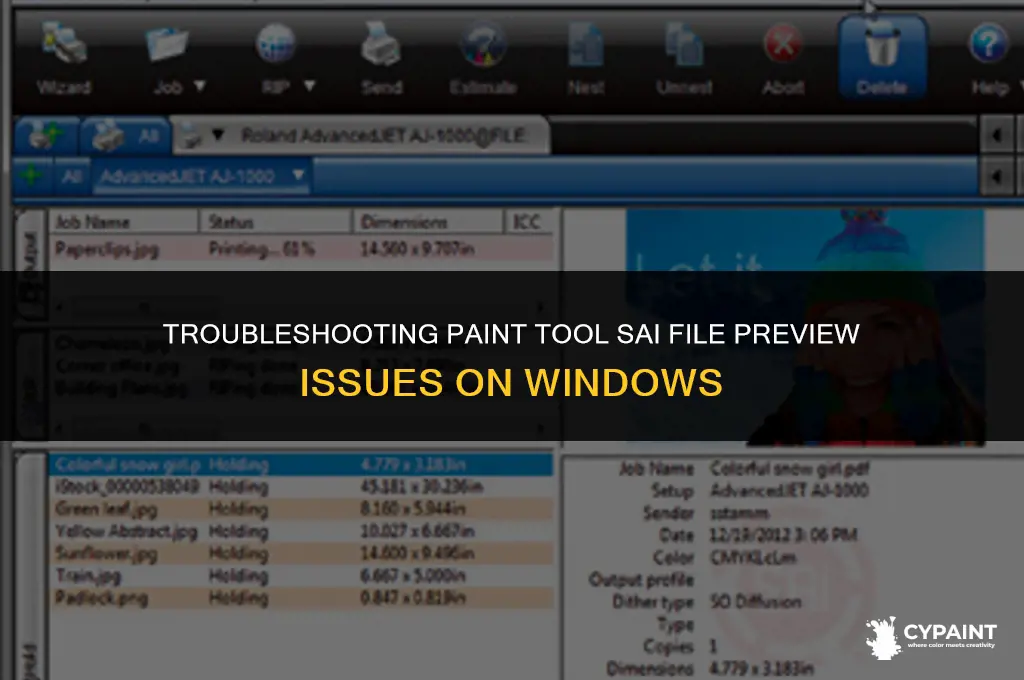
Task: Expand the RIP dropdown arrow
Action: 310,86
